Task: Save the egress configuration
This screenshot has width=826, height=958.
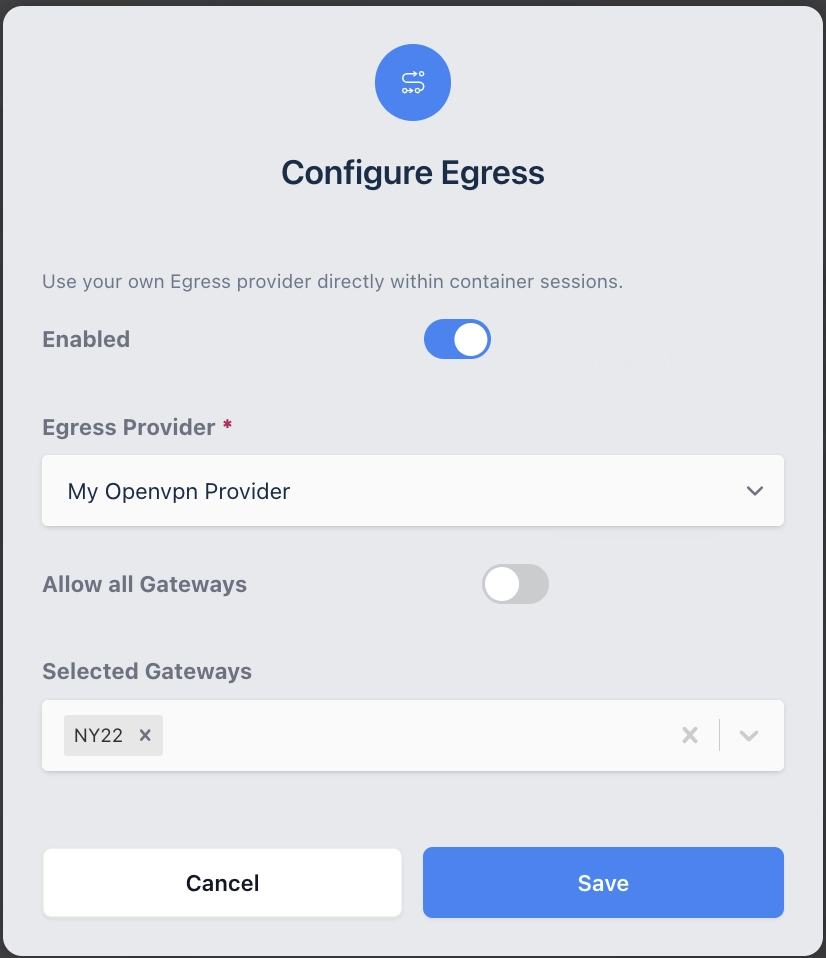Action: (x=603, y=883)
